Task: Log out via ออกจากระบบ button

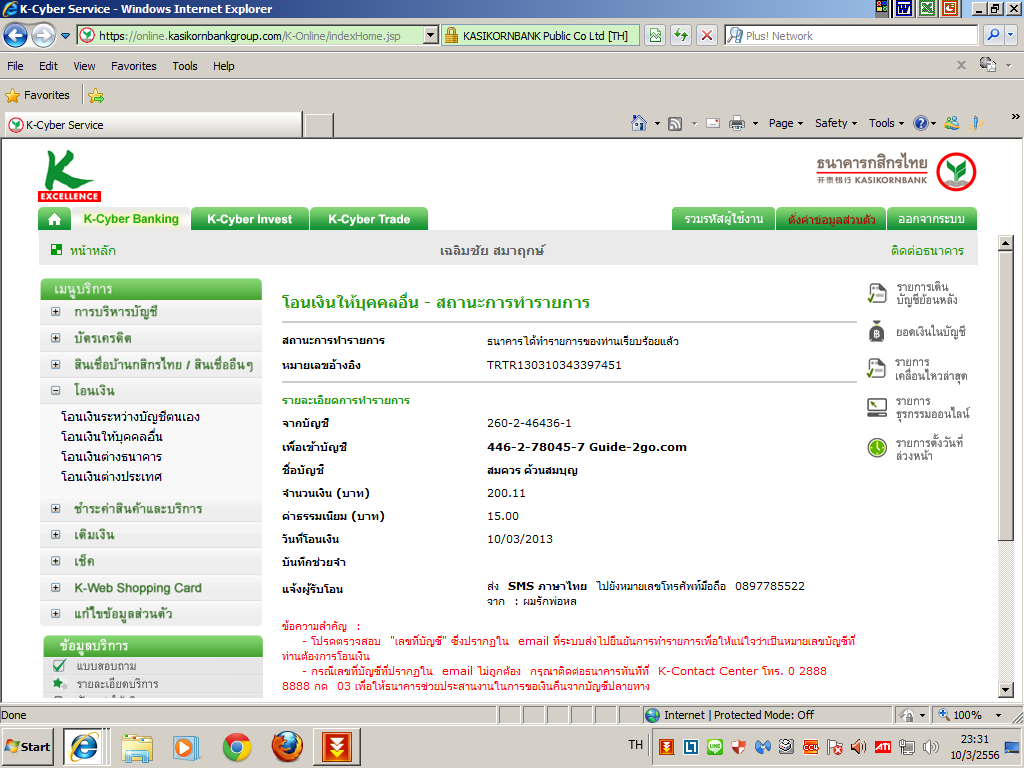Action: 931,219
